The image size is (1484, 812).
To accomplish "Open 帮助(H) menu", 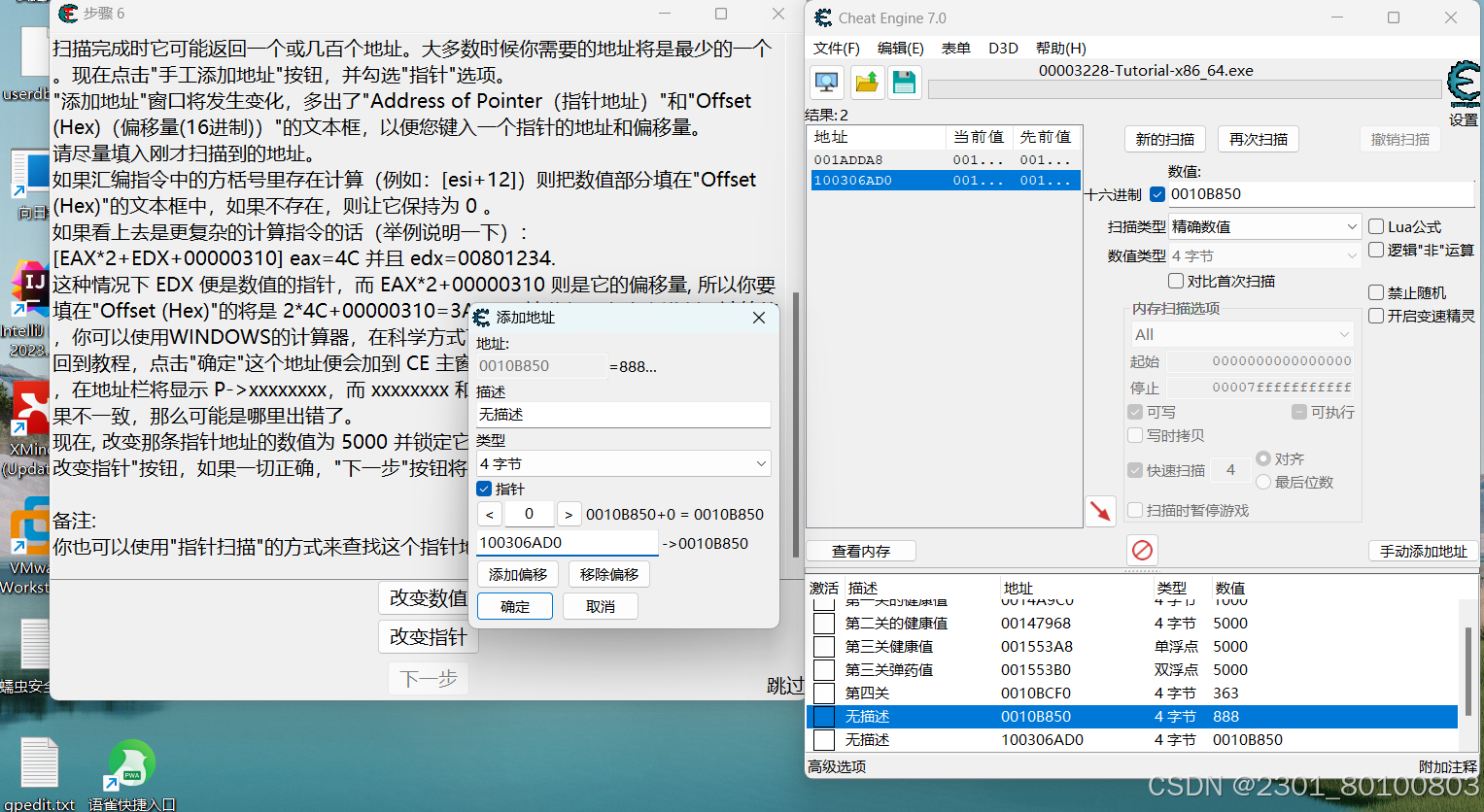I will tap(1061, 48).
